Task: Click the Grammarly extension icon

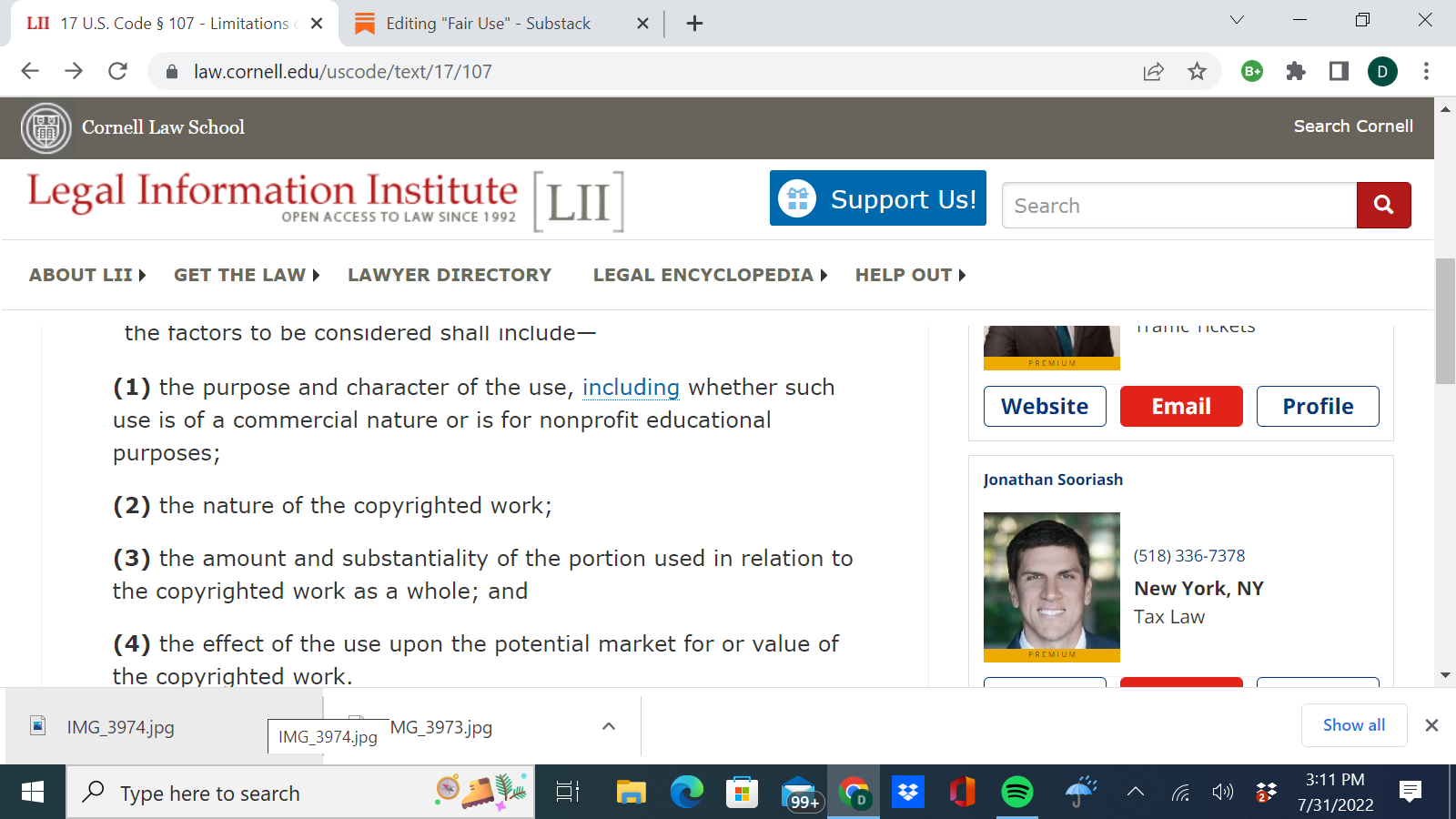Action: (x=1251, y=70)
